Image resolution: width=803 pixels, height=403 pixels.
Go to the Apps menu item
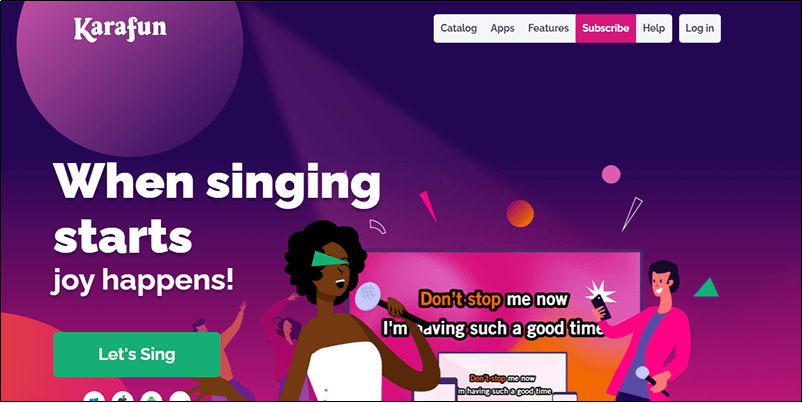coord(502,28)
